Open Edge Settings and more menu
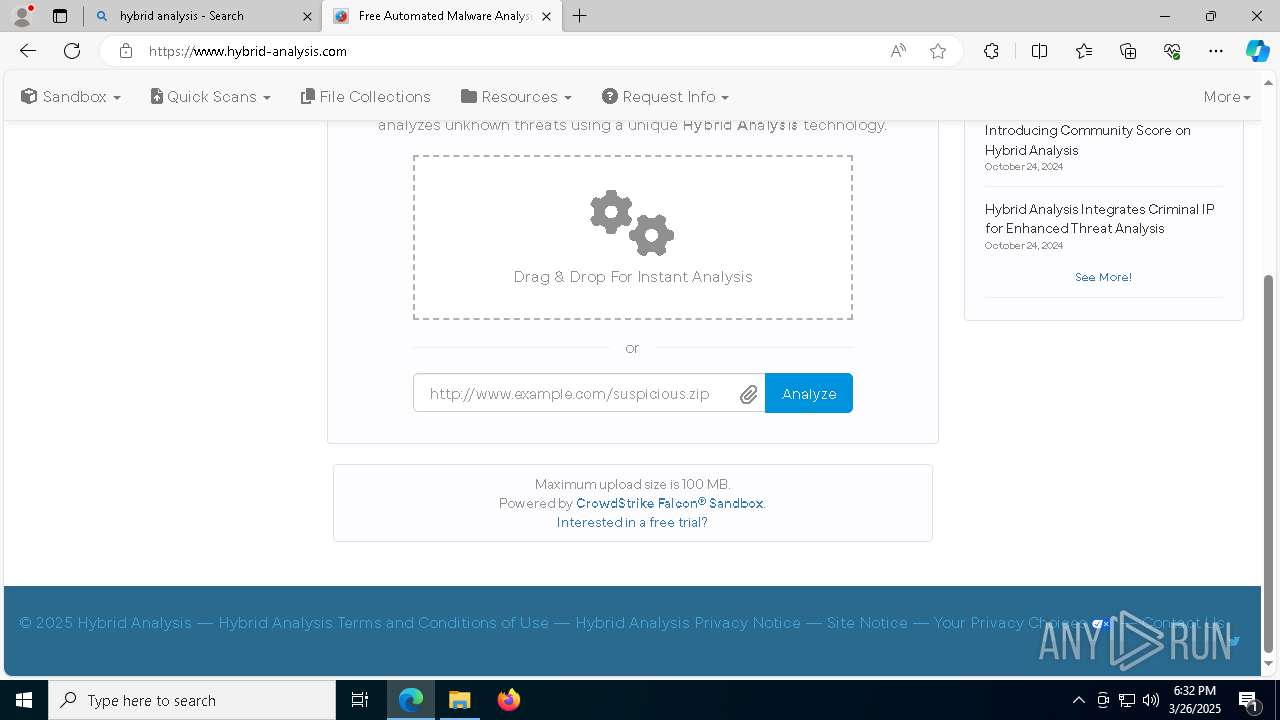The width and height of the screenshot is (1280, 720). 1216,51
